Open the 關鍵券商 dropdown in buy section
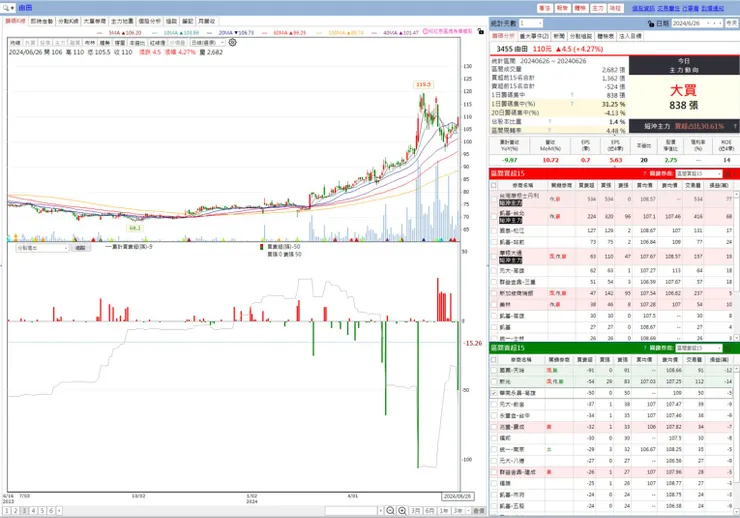The height and width of the screenshot is (518, 740). 698,174
